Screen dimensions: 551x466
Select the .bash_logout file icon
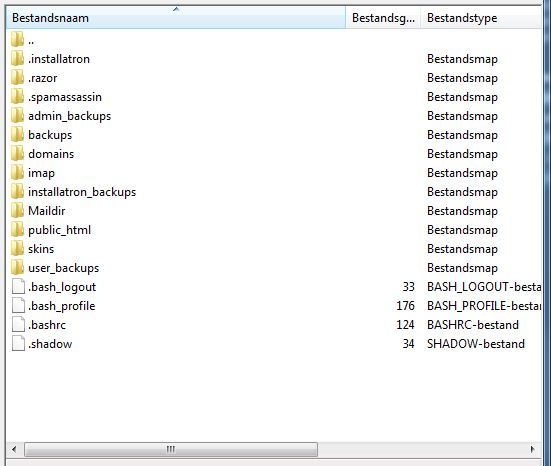pos(18,286)
